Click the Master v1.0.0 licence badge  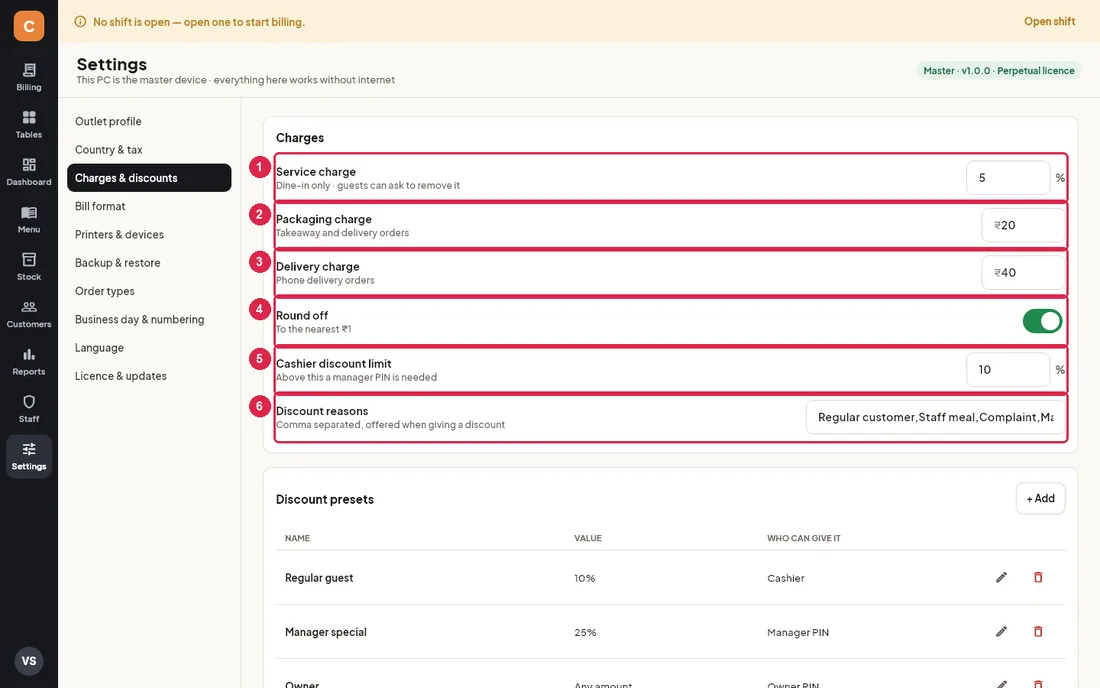(999, 70)
